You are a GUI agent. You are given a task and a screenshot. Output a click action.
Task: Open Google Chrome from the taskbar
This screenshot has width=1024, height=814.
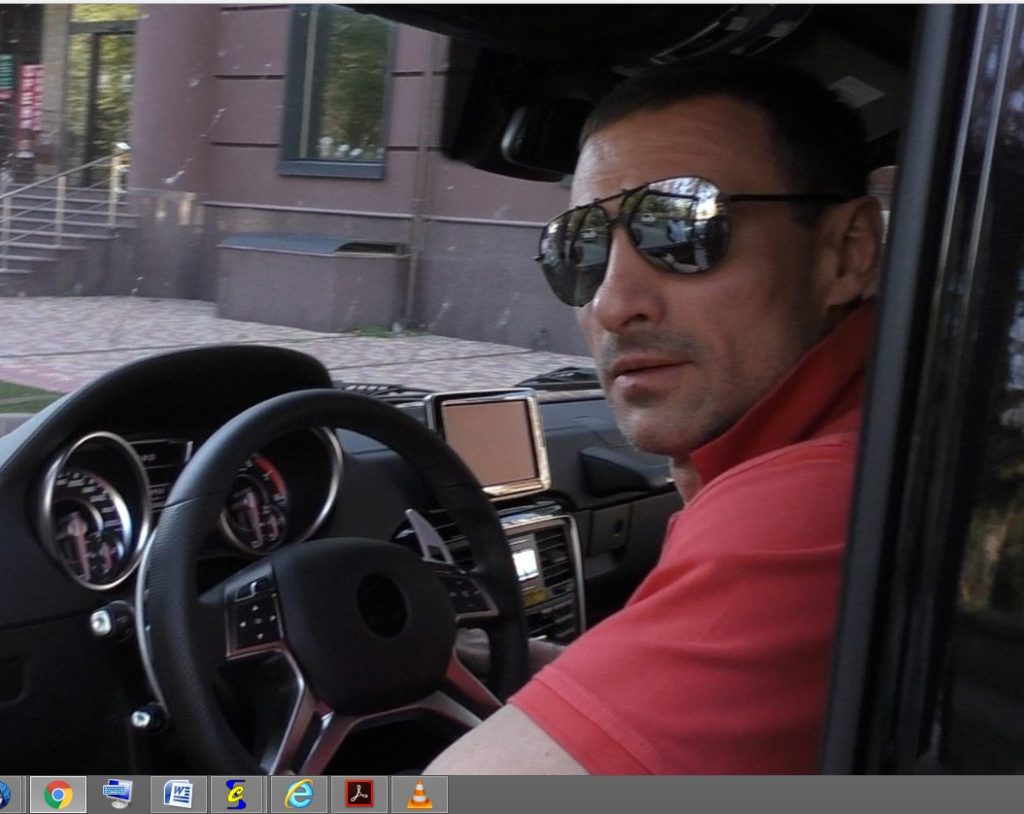58,794
